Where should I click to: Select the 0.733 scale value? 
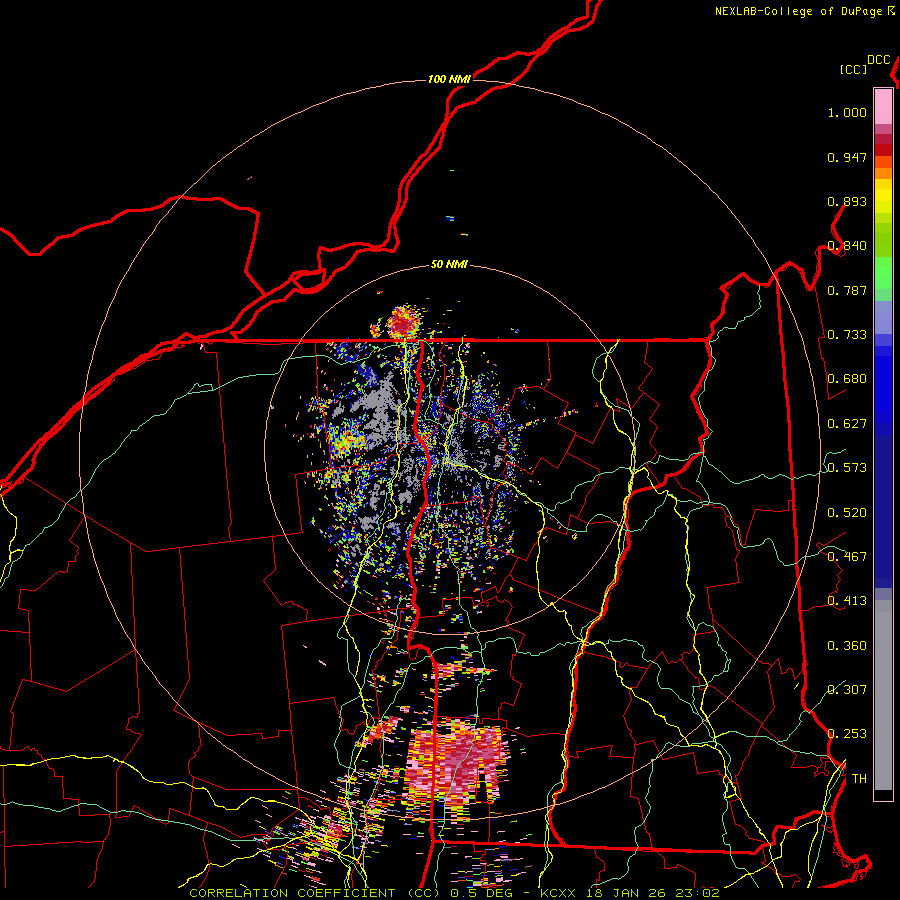(x=847, y=335)
